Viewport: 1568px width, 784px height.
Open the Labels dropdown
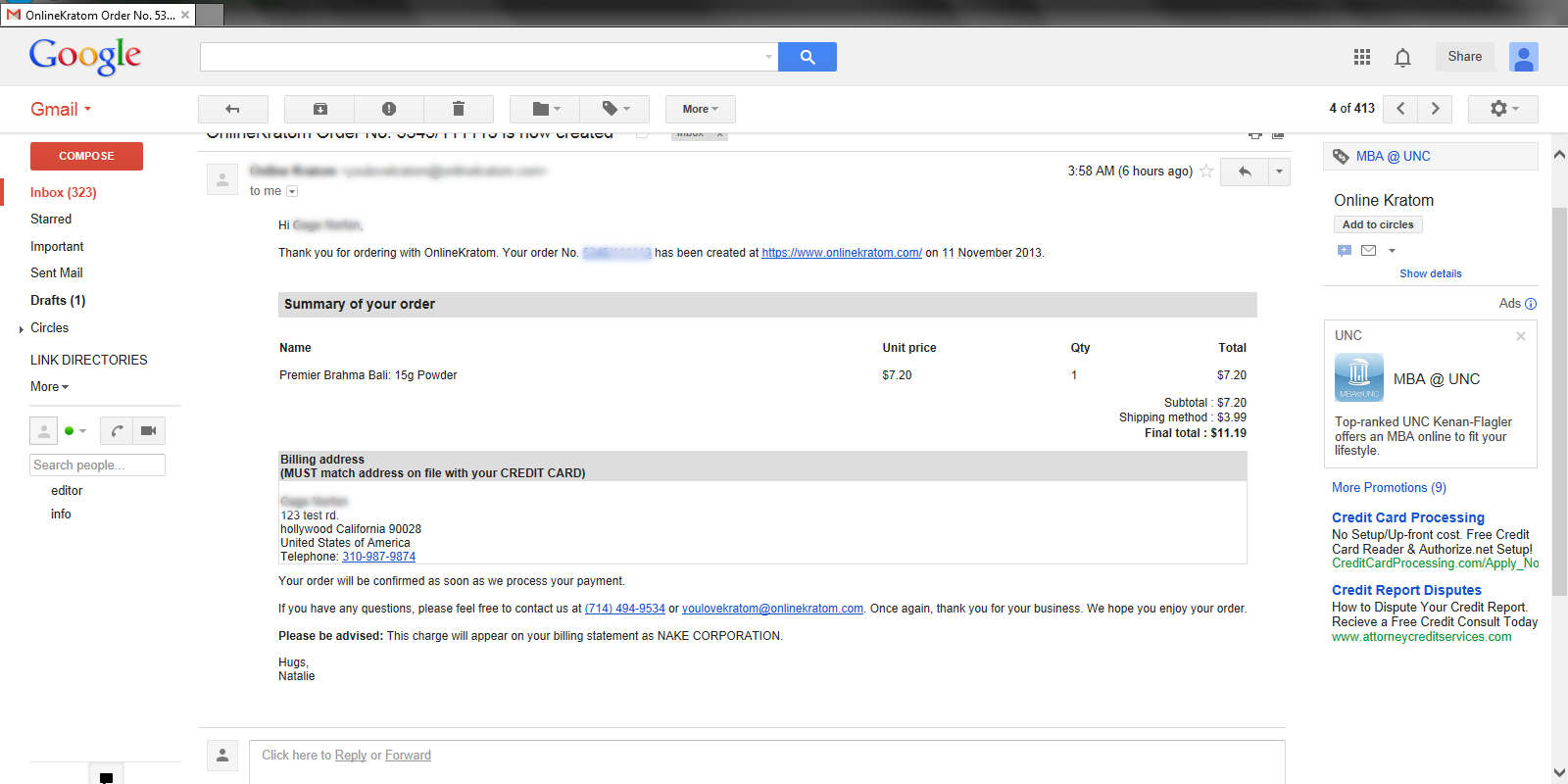[615, 109]
